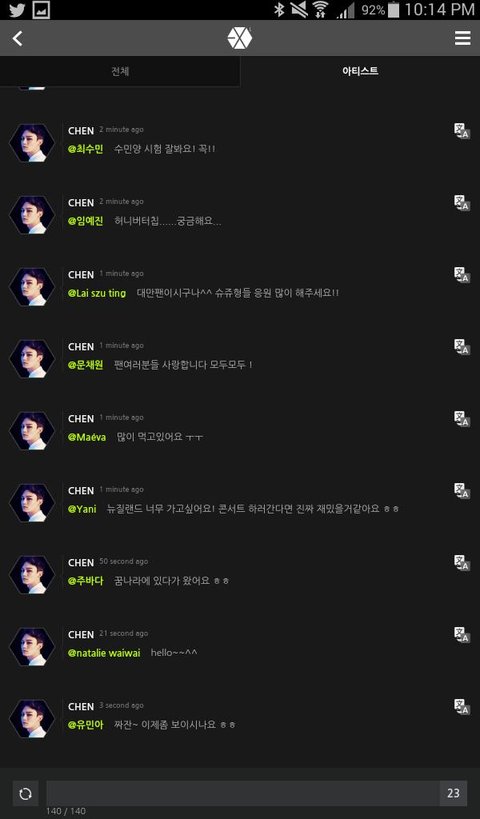Translate CHEN's message to @최수민
This screenshot has height=819, width=480.
(x=461, y=131)
